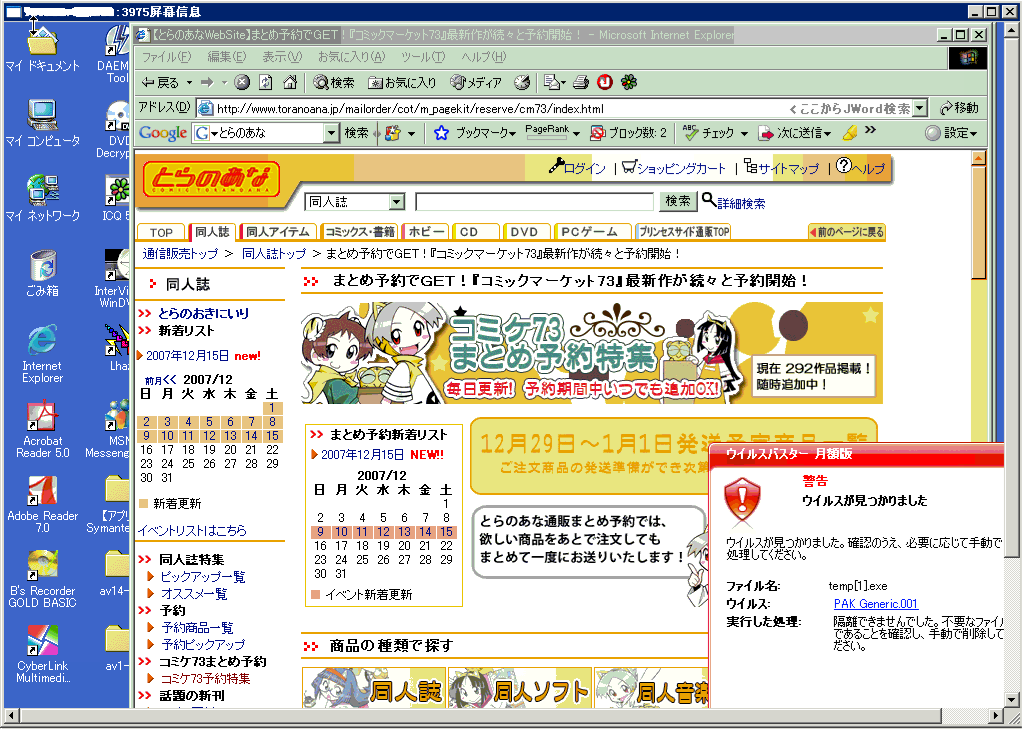This screenshot has height=729, width=1022.
Task: Open the 同人誌 category dropdown on site
Action: (x=355, y=202)
